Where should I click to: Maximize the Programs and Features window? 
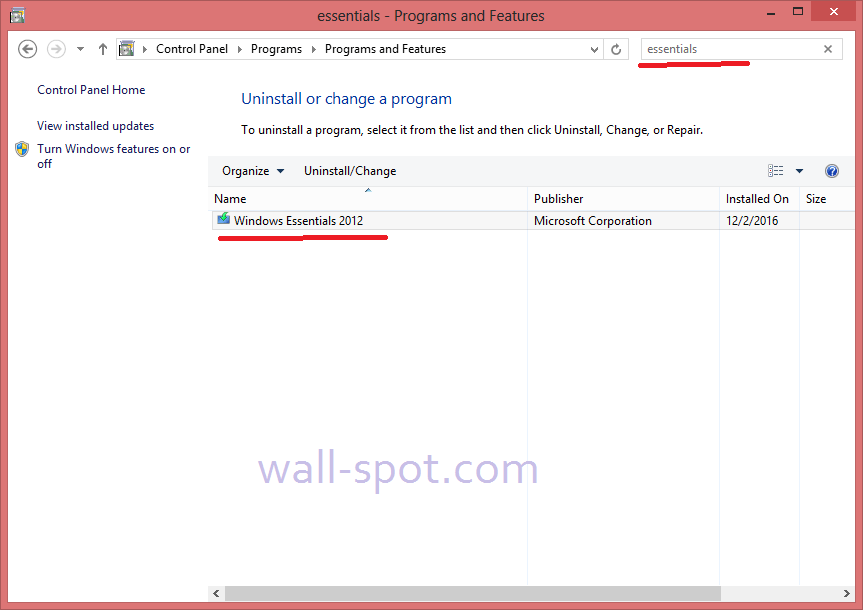[798, 12]
